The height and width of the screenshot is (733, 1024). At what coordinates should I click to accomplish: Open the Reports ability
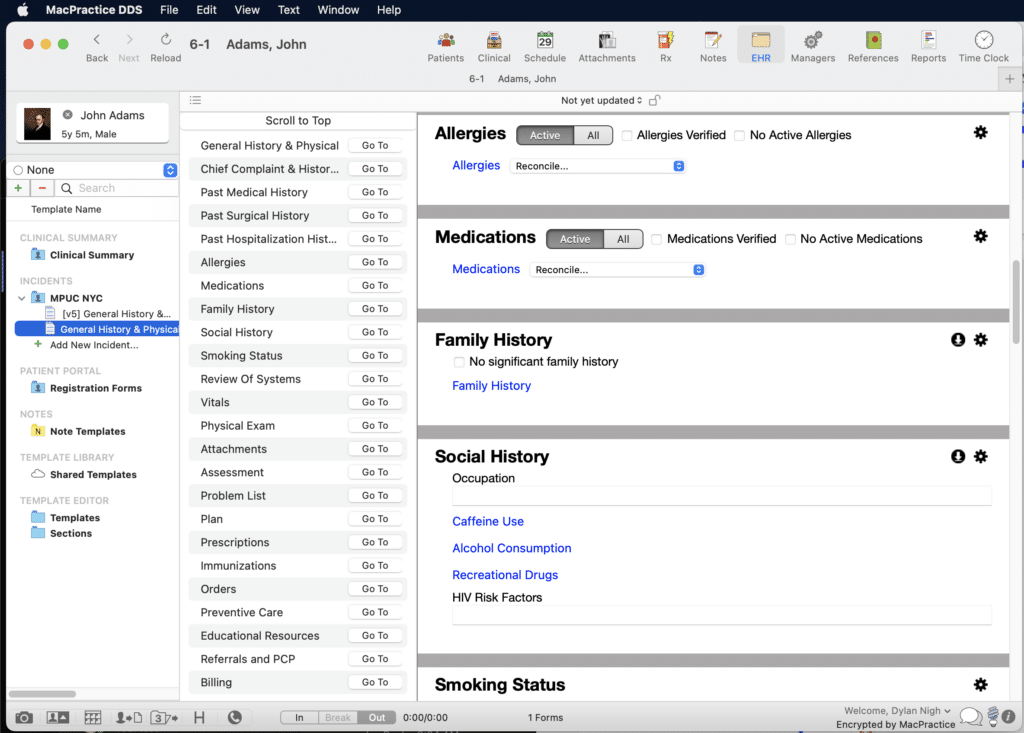[928, 47]
